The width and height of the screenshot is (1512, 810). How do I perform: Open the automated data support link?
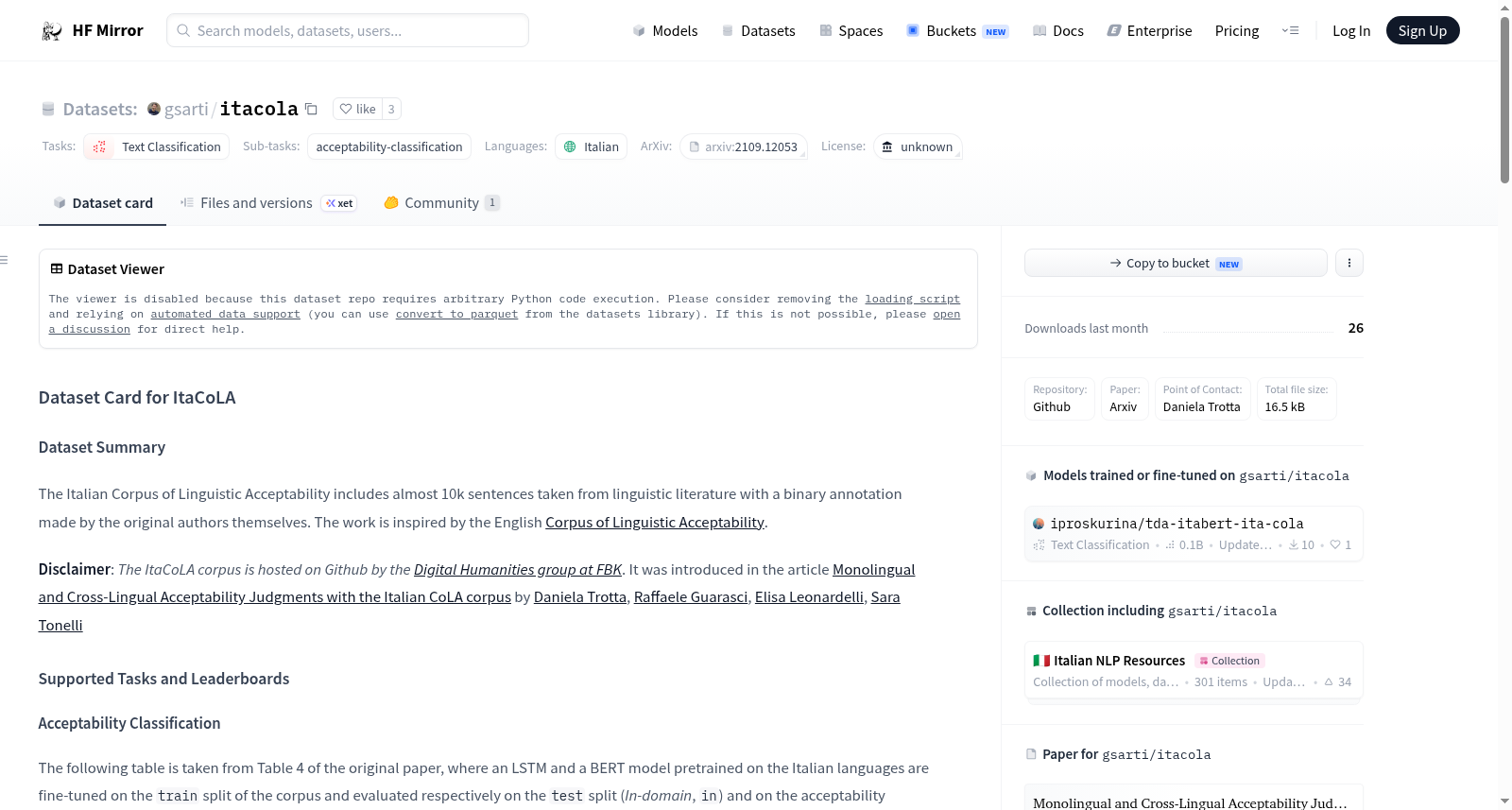click(225, 314)
